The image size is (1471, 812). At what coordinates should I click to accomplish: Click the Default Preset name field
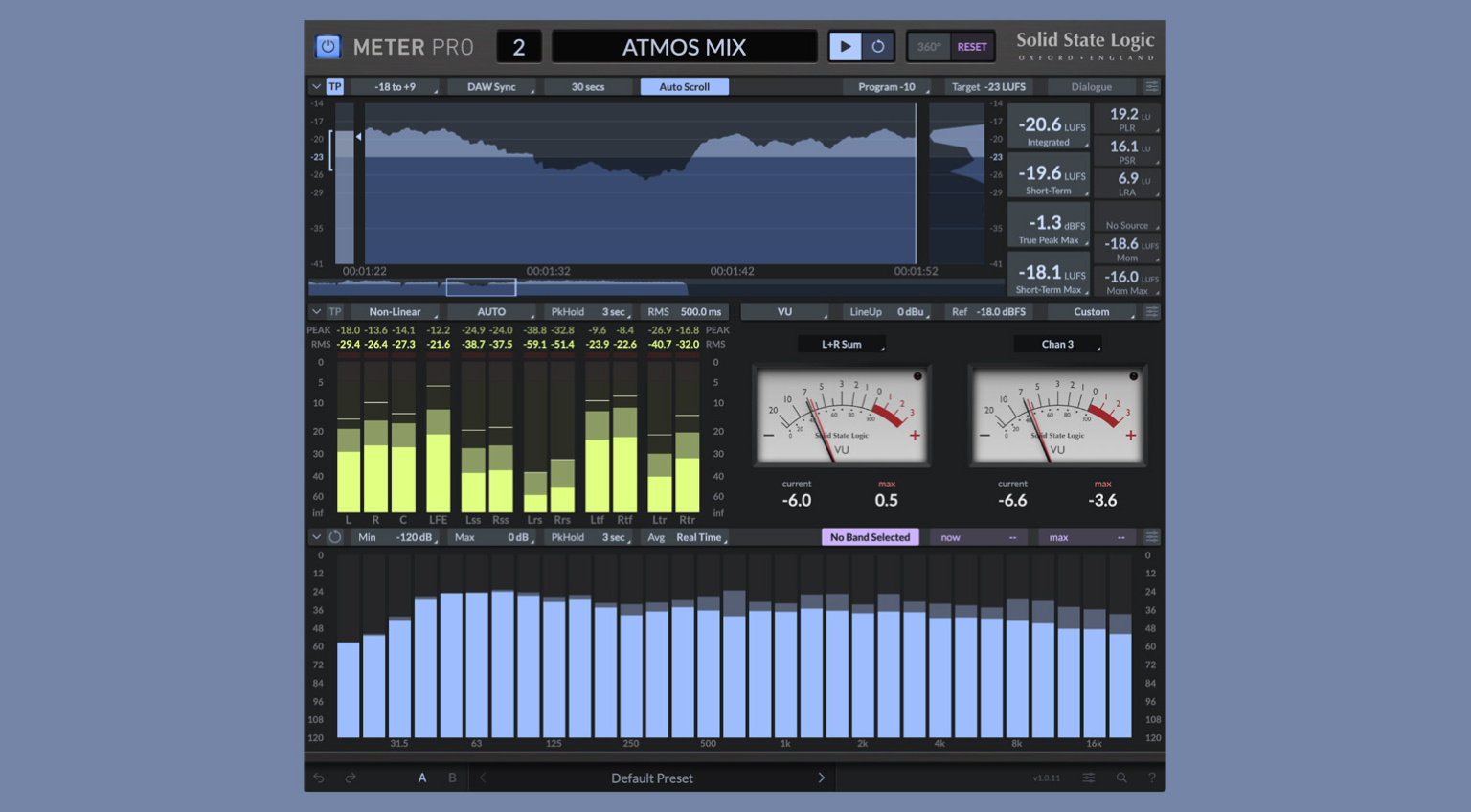[x=651, y=778]
